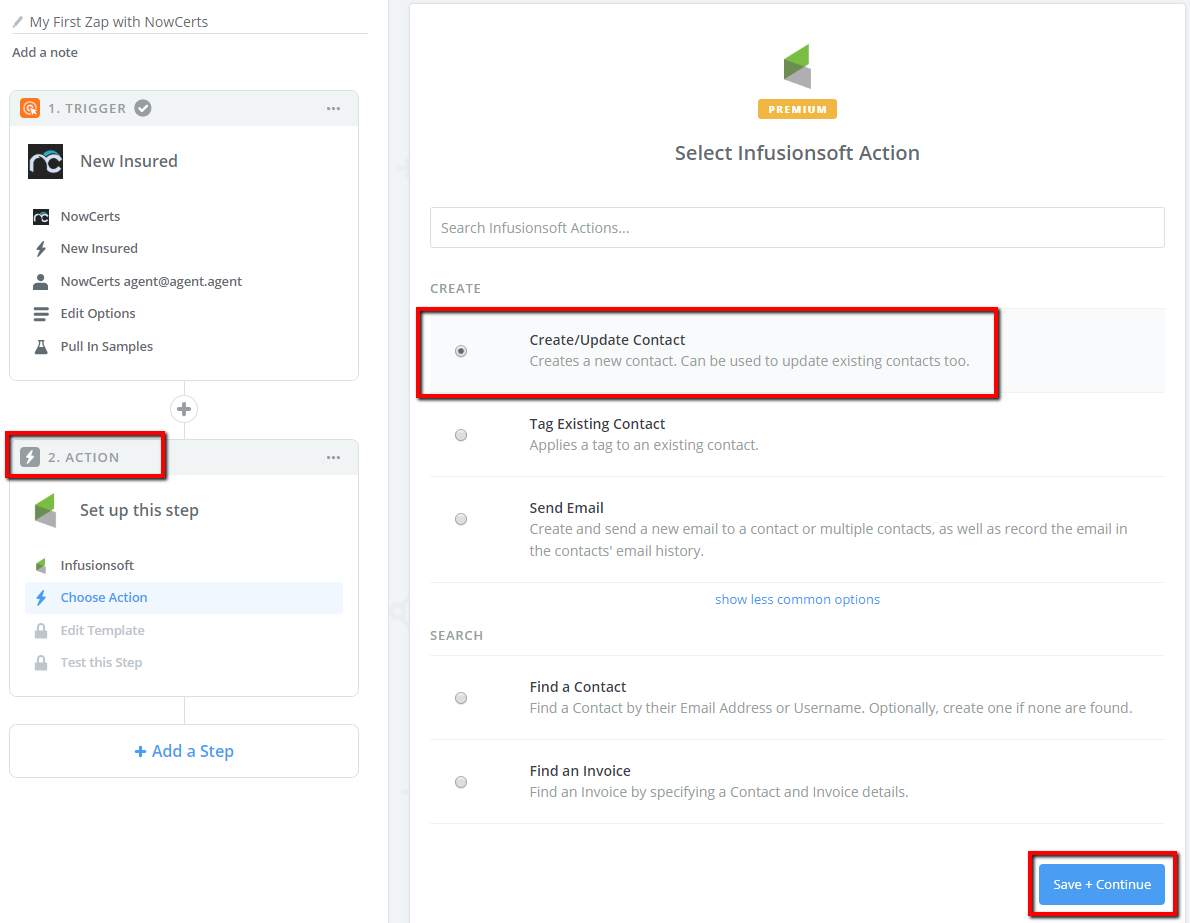The height and width of the screenshot is (923, 1190).
Task: Select Choose Action in the action step
Action: 184,598
